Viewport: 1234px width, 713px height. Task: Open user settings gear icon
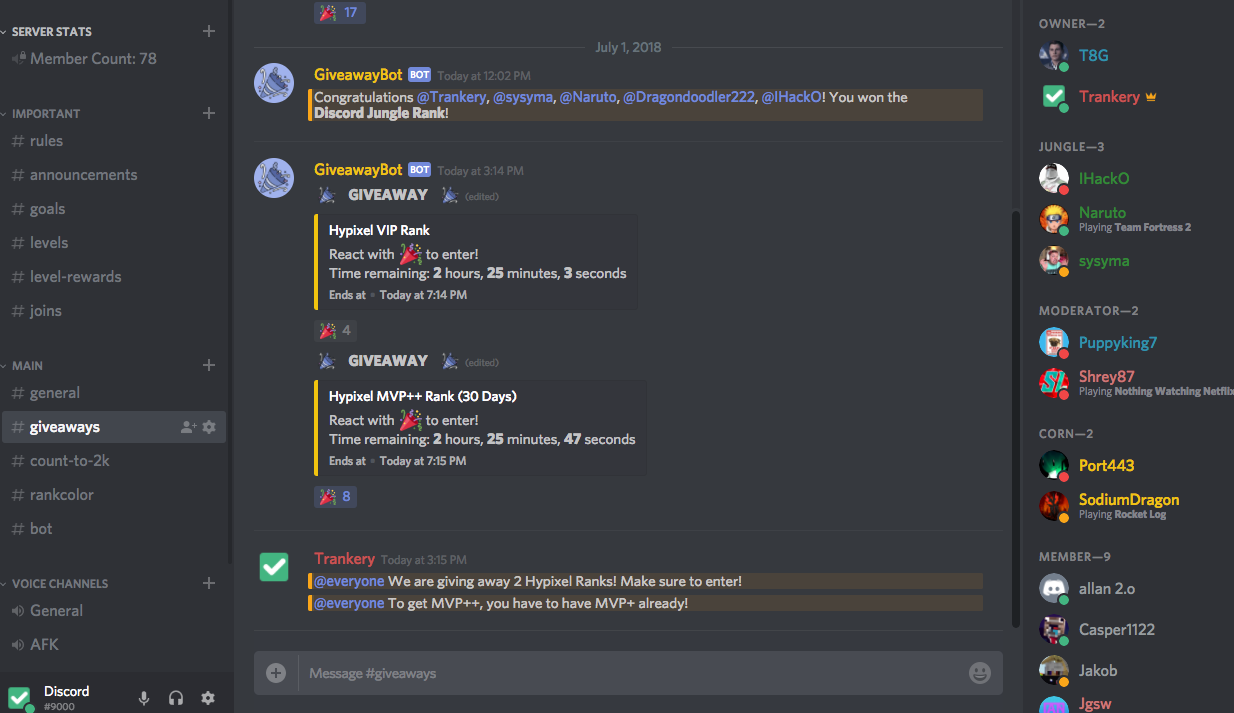tap(208, 698)
